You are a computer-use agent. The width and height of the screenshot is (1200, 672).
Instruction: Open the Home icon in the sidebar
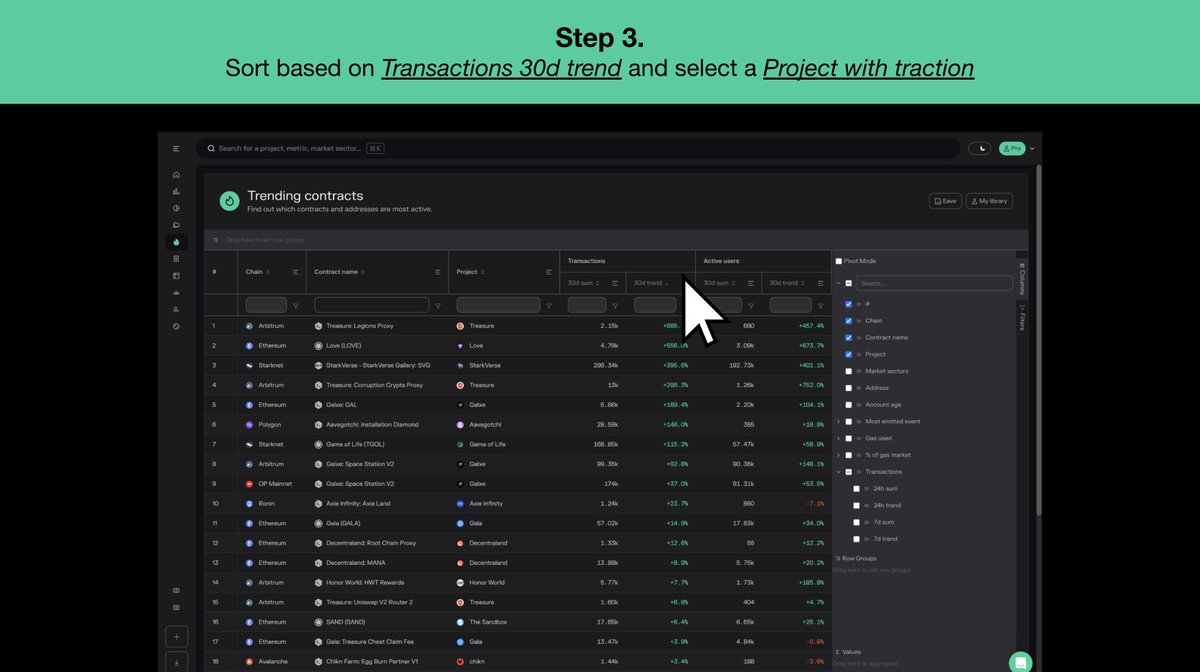tap(176, 174)
